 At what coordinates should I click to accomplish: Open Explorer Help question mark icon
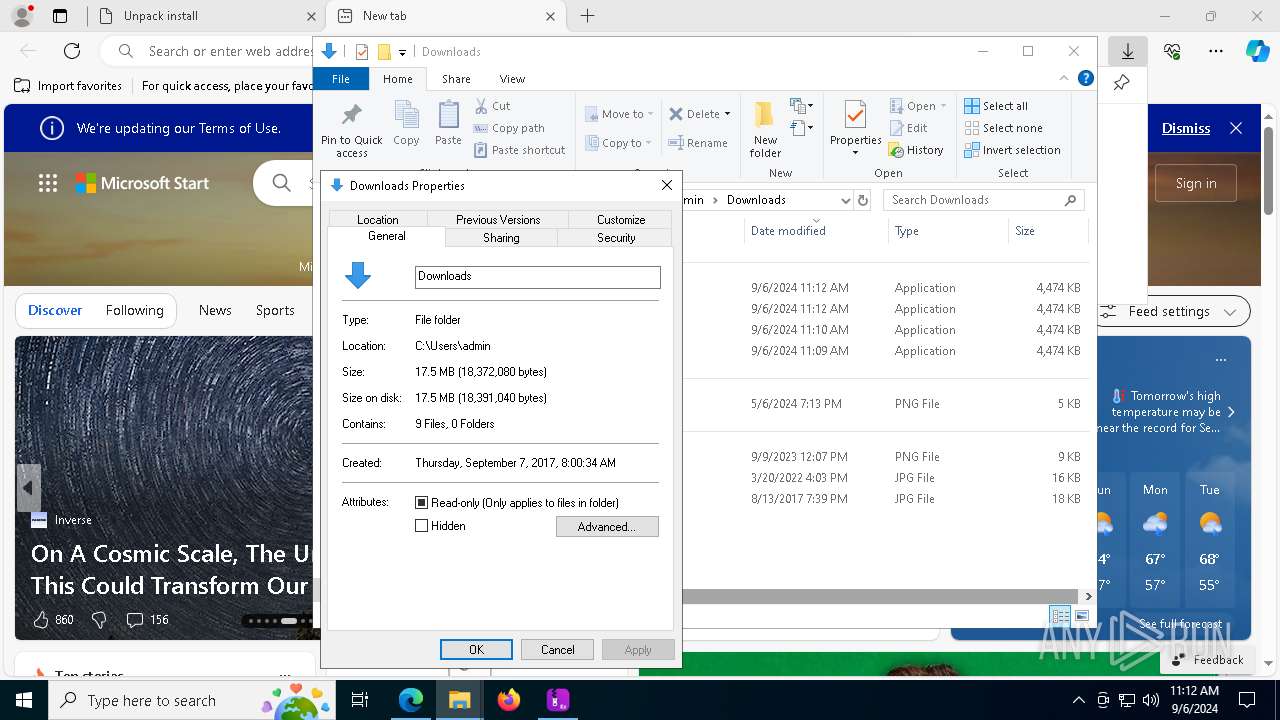(1085, 78)
